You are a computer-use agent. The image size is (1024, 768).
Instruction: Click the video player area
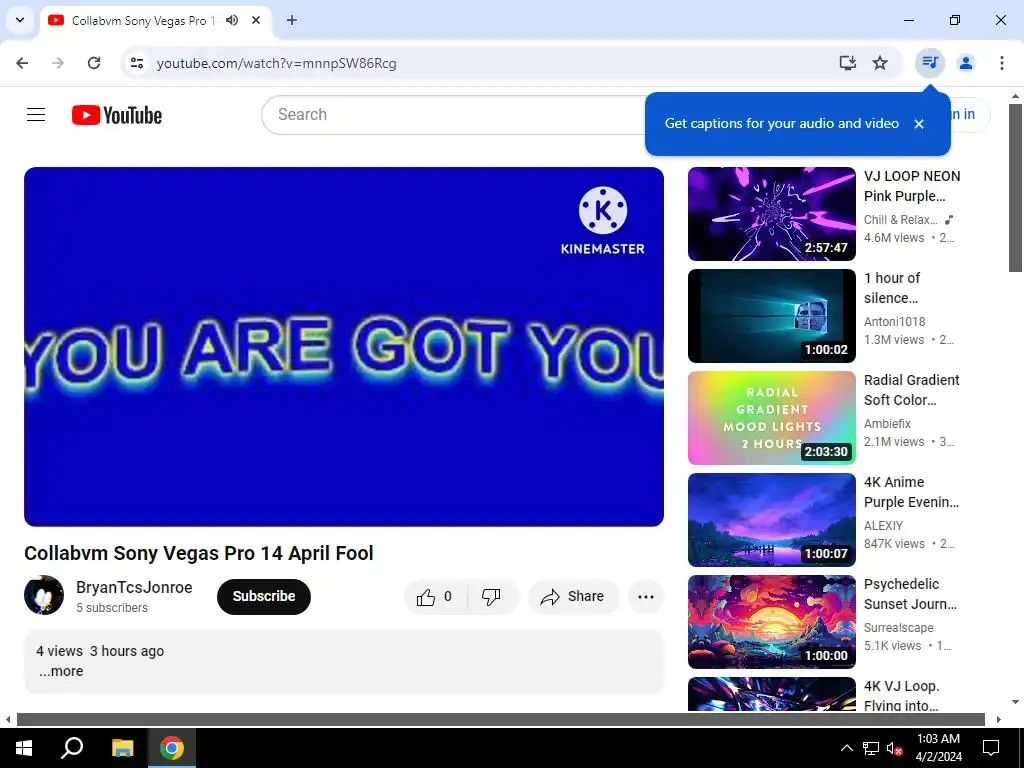coord(344,347)
